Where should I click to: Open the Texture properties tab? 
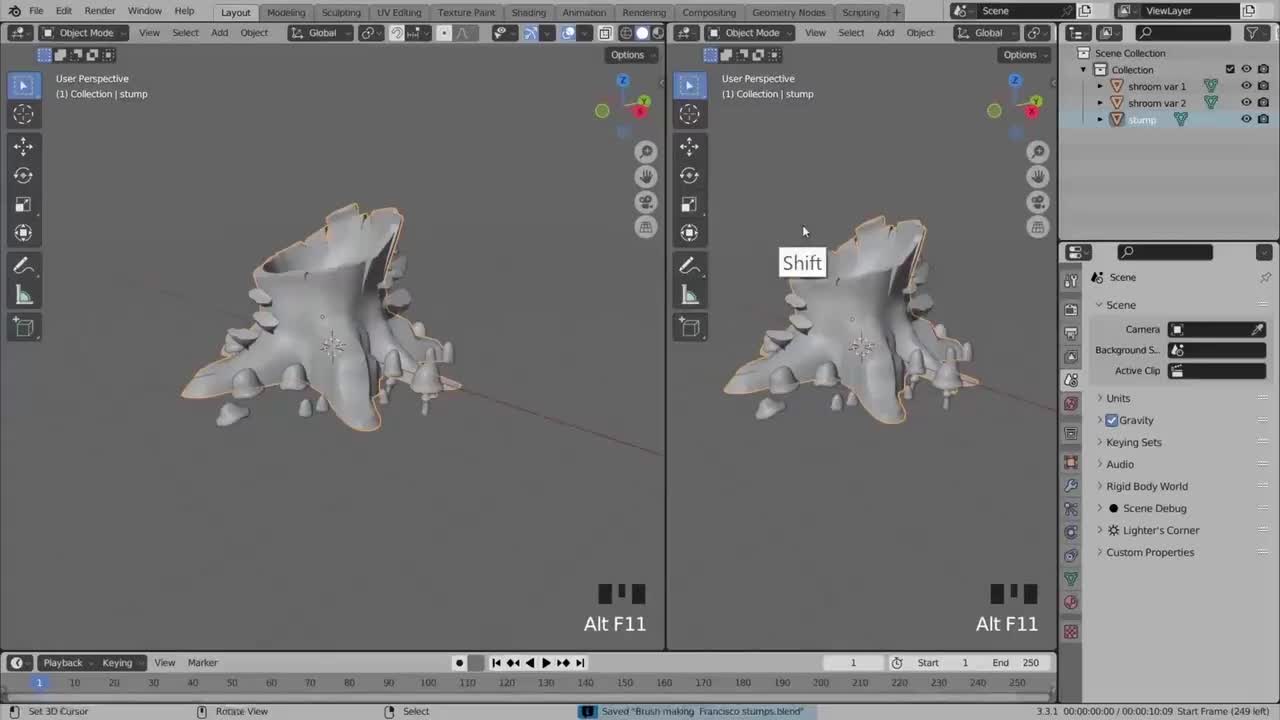click(1071, 632)
